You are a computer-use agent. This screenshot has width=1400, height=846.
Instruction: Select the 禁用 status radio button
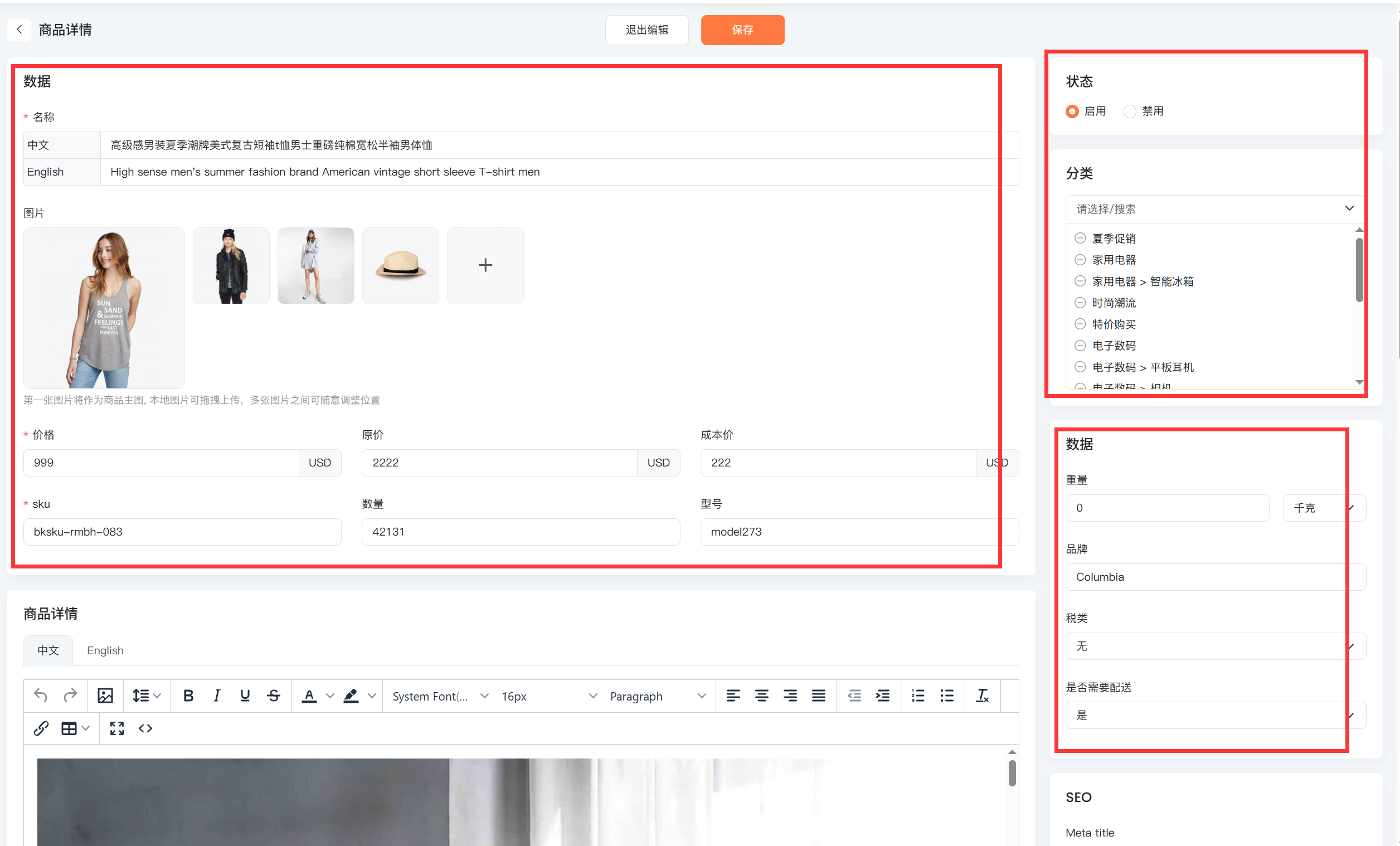pyautogui.click(x=1130, y=111)
